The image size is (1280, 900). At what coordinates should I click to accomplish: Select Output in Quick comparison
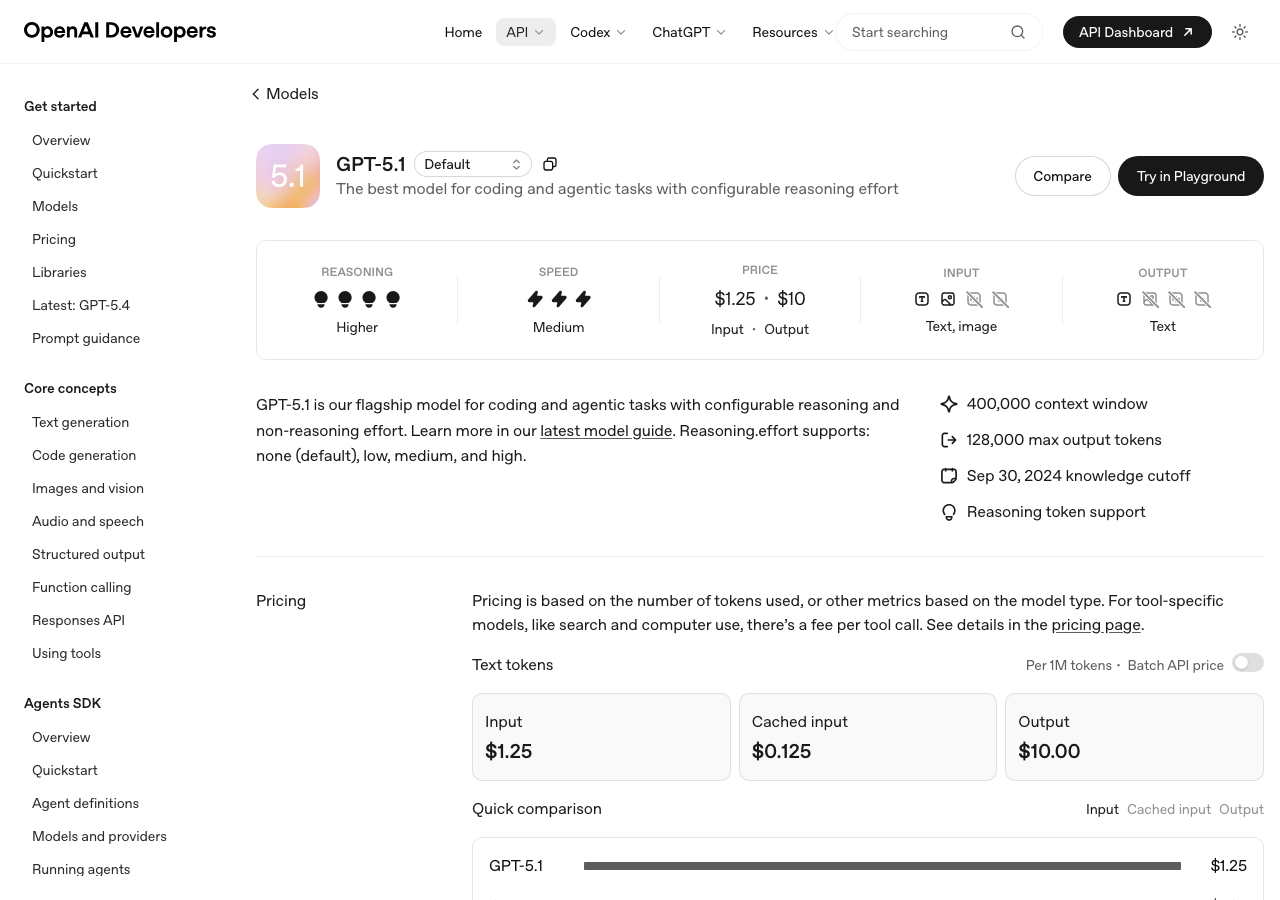coord(1241,809)
